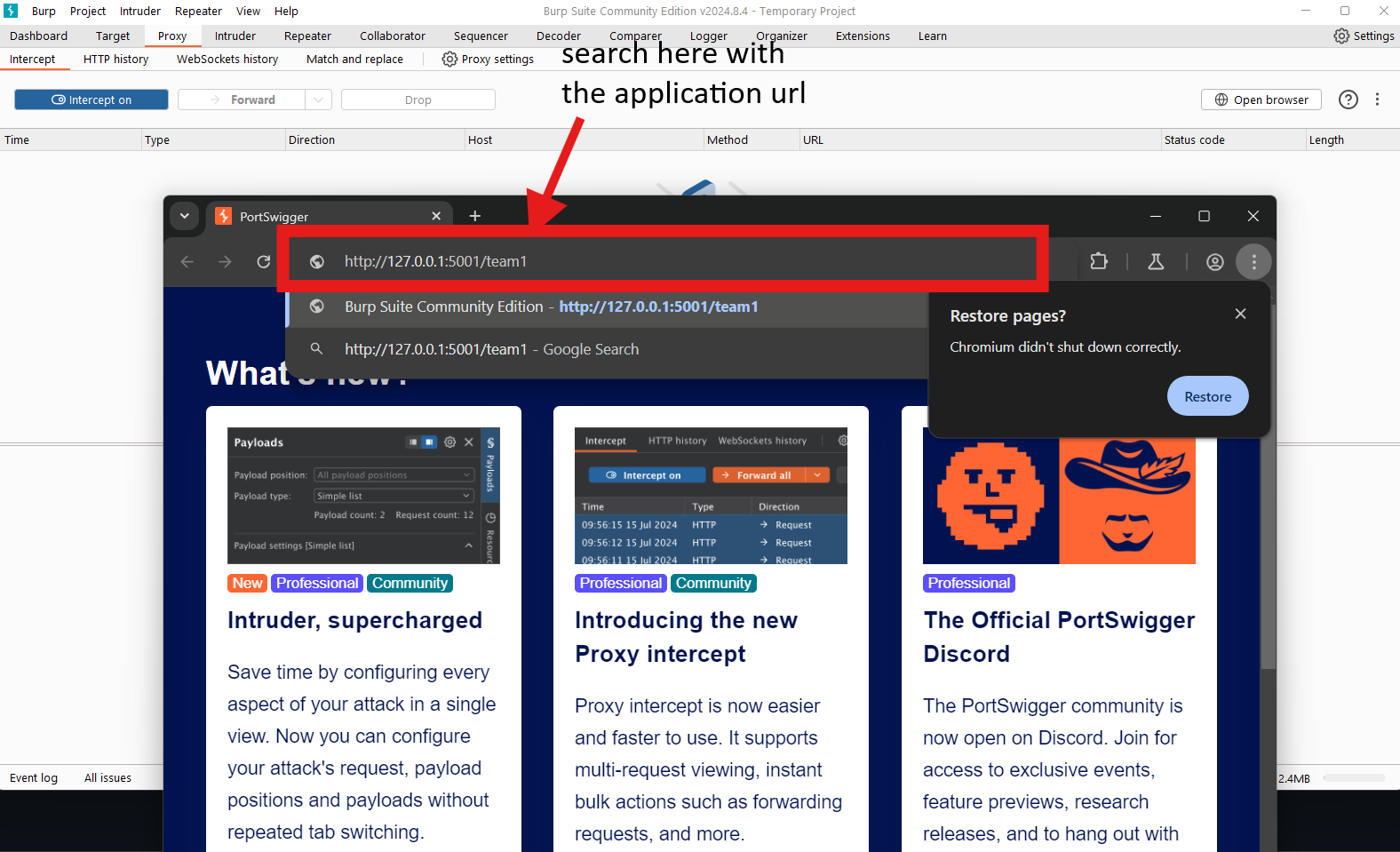Screen dimensions: 1400x852
Task: Open Proxy settings gear button
Action: [488, 59]
